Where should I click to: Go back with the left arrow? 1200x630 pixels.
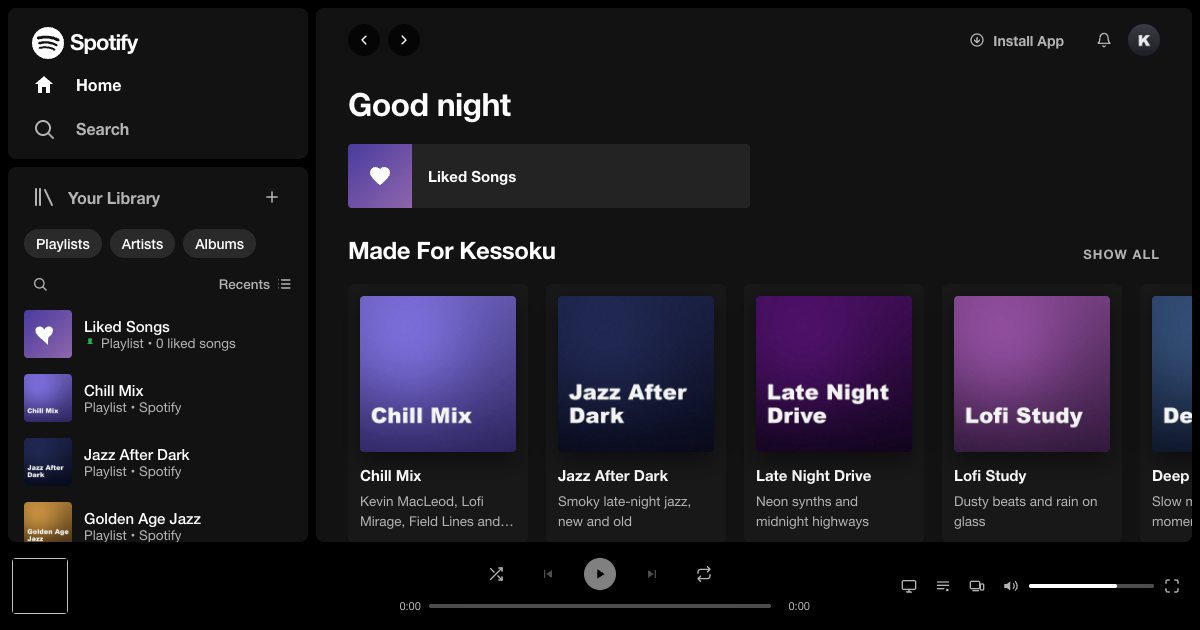[364, 40]
